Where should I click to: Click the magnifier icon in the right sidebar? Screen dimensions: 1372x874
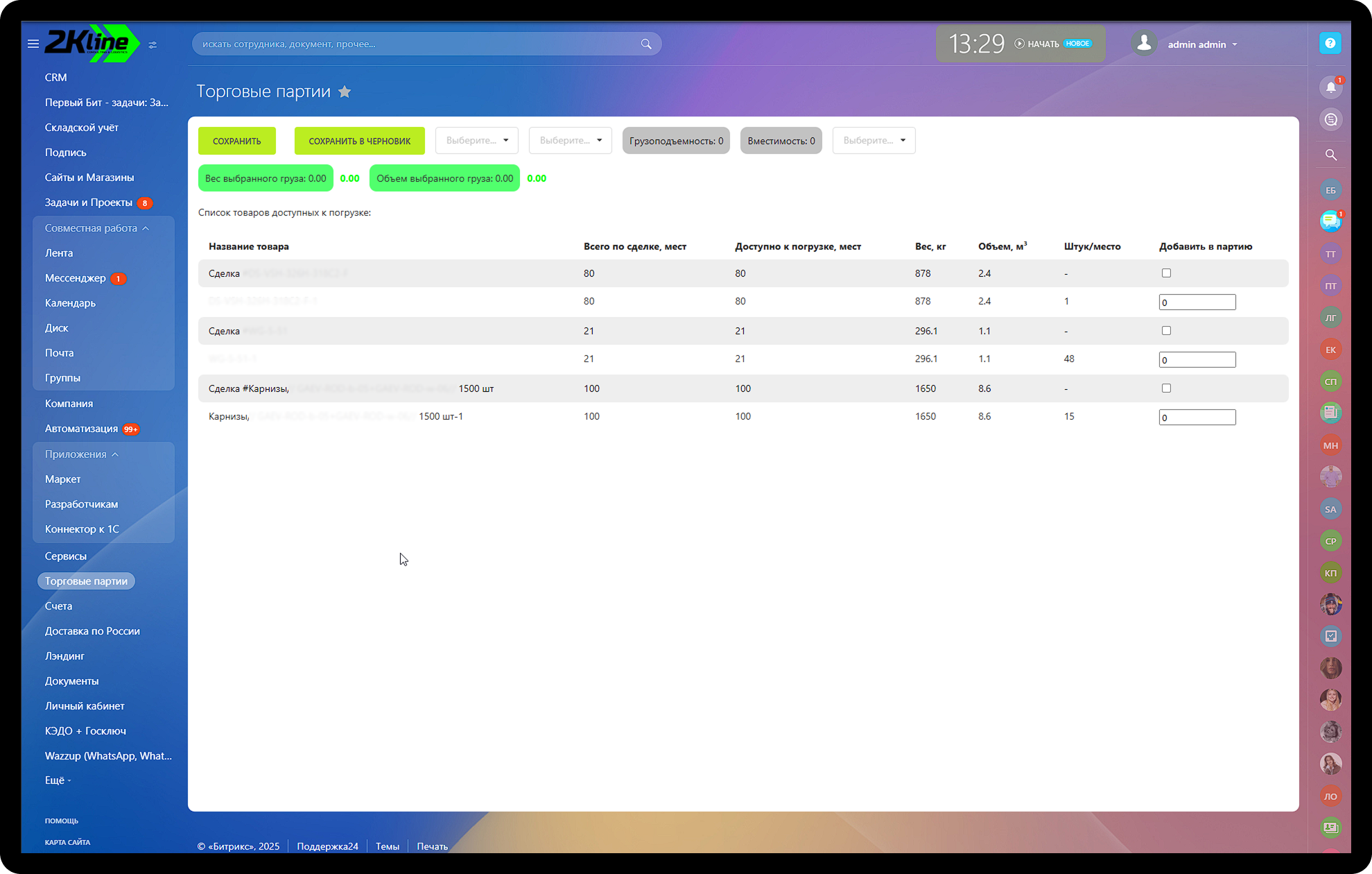(x=1330, y=155)
